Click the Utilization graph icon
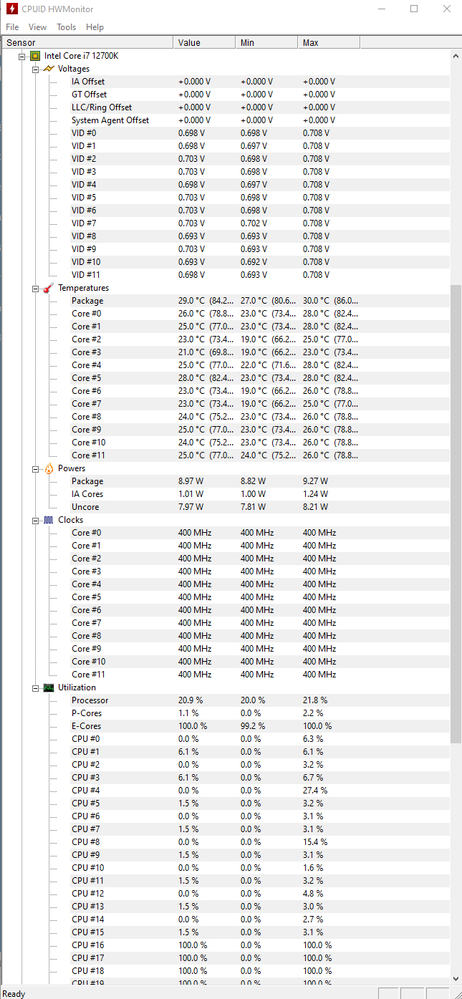 tap(48, 687)
